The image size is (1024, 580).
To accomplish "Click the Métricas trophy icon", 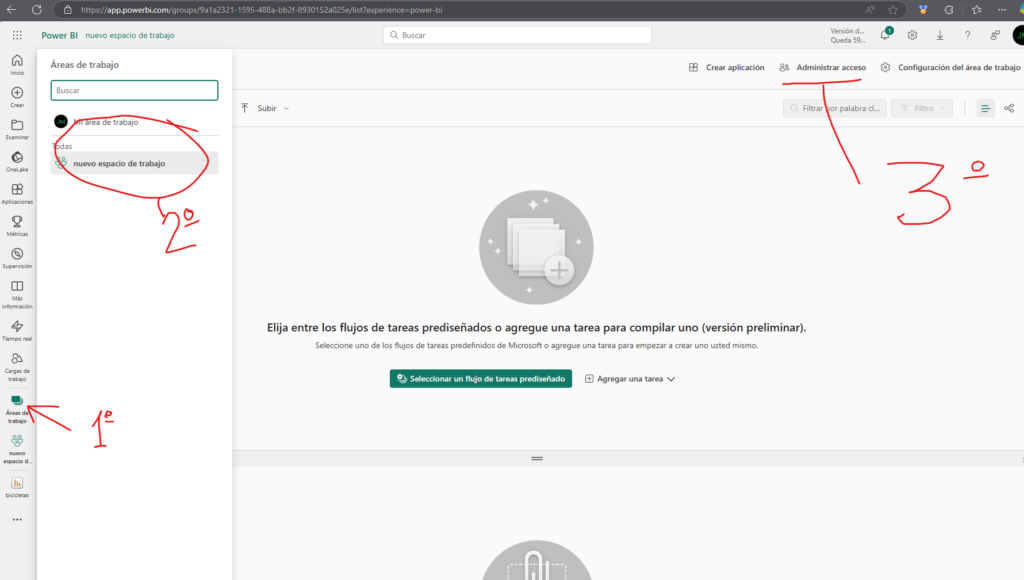I will (17, 222).
